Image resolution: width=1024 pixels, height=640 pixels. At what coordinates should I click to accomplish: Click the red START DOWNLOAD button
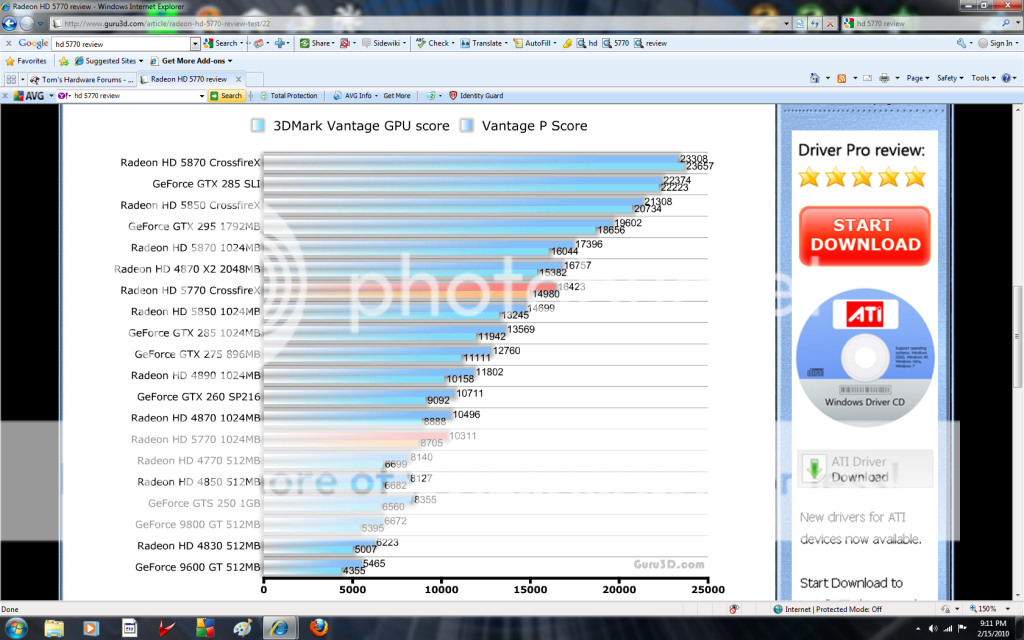click(x=865, y=236)
